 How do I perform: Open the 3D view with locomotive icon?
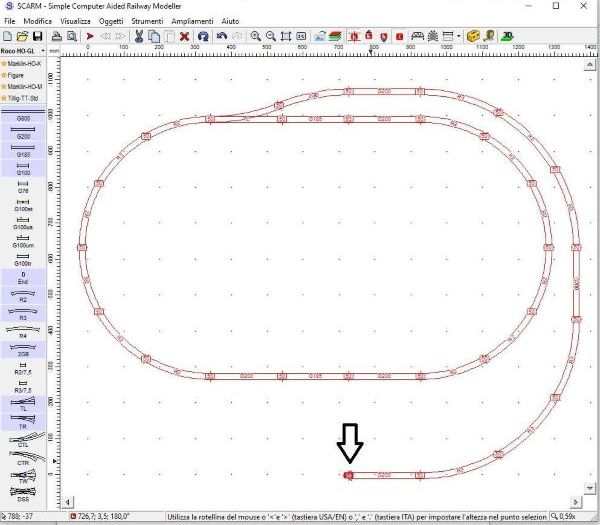point(508,36)
